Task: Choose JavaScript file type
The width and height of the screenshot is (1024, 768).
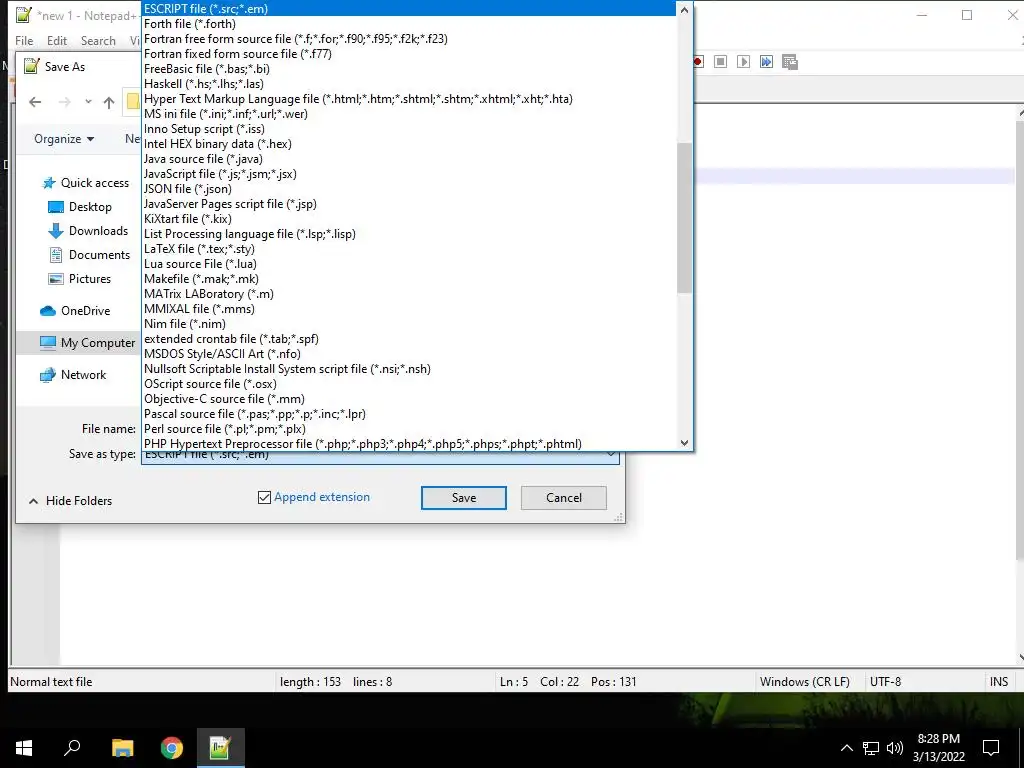Action: tap(408, 174)
